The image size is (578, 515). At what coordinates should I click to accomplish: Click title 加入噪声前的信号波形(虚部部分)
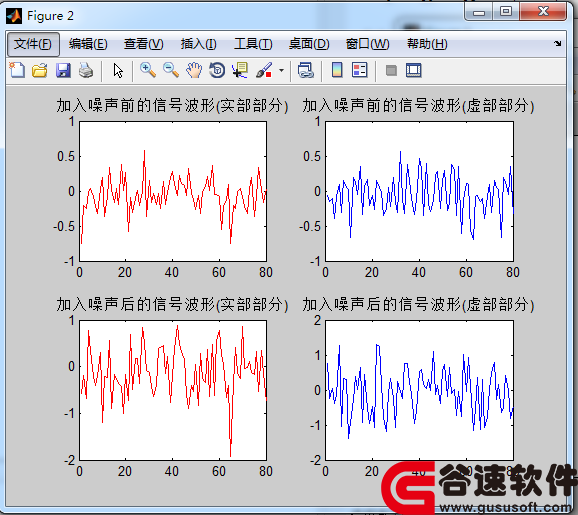(x=418, y=106)
